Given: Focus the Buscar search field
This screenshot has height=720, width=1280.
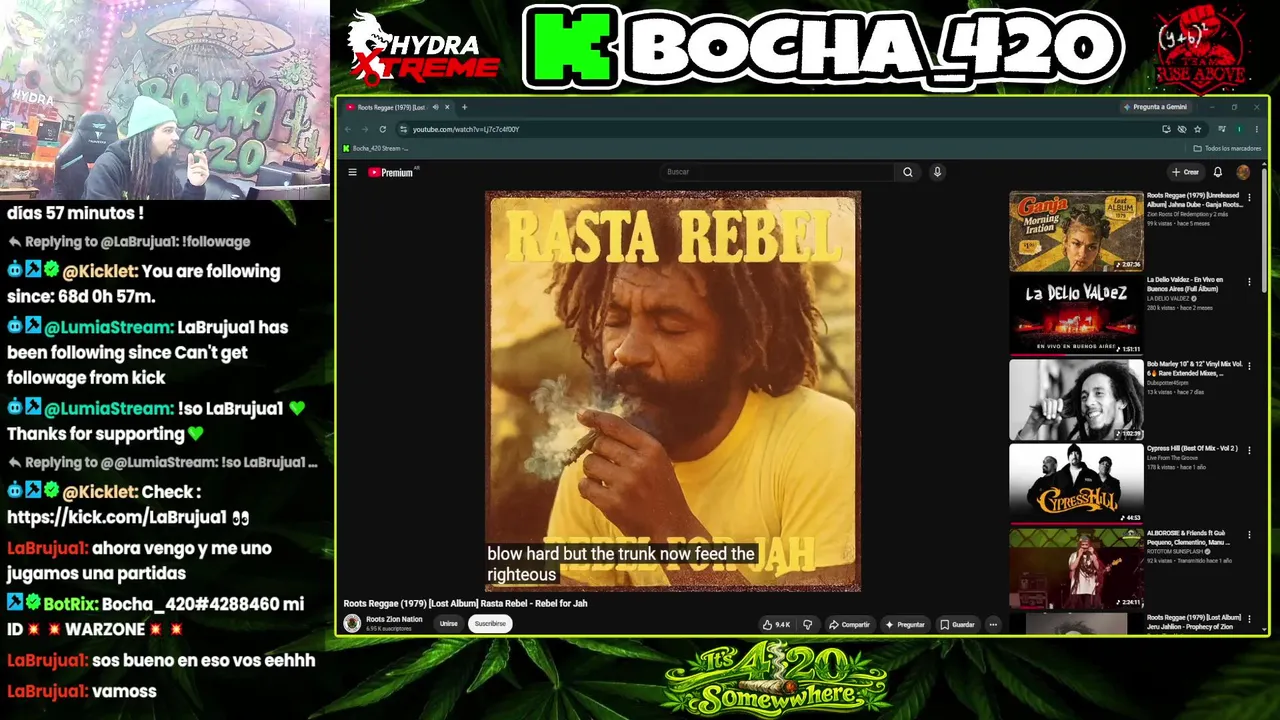Looking at the screenshot, I should coord(777,172).
